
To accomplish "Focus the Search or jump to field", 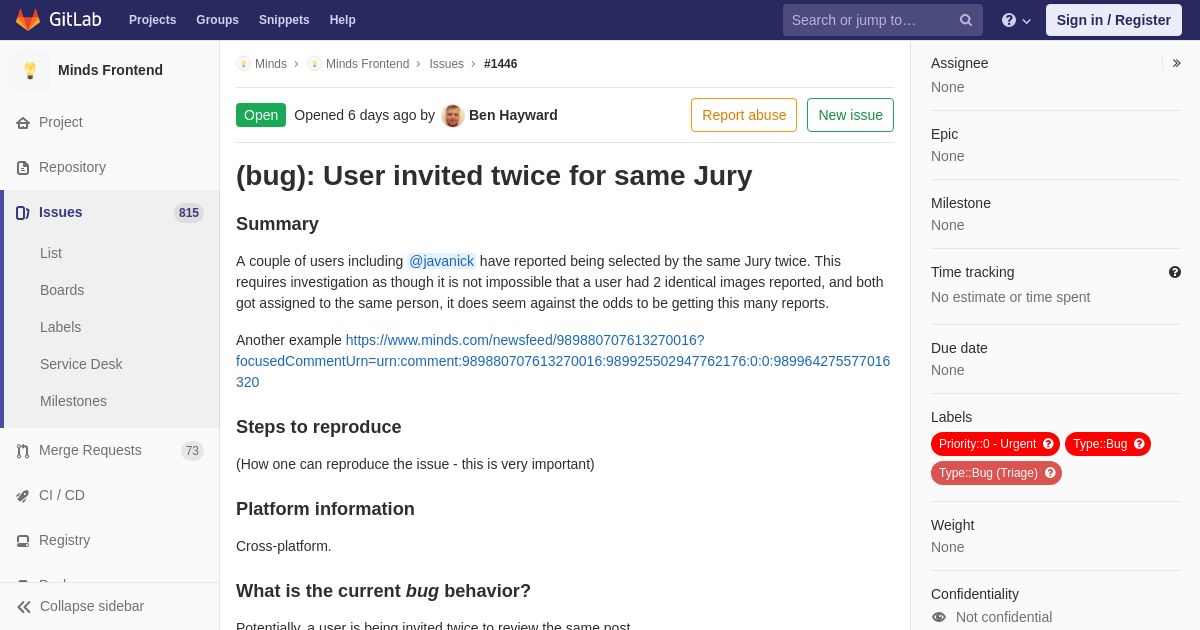I will (x=882, y=20).
